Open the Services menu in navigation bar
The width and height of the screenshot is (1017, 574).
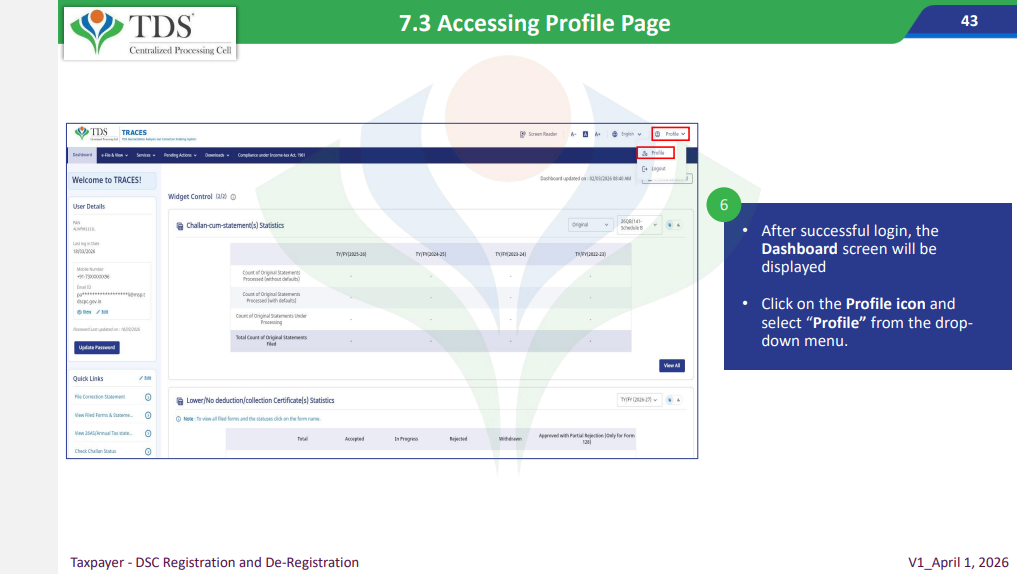(146, 156)
